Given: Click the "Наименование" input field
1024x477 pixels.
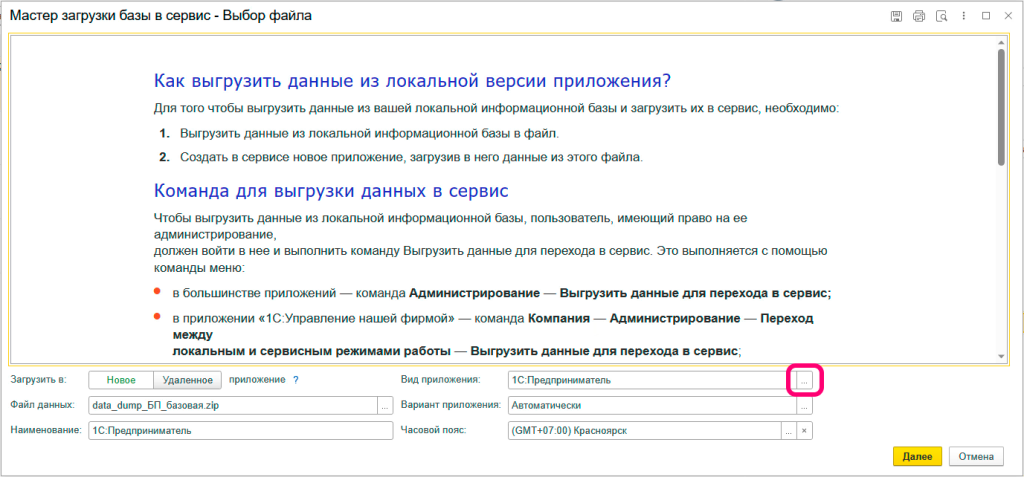Looking at the screenshot, I should pyautogui.click(x=240, y=430).
